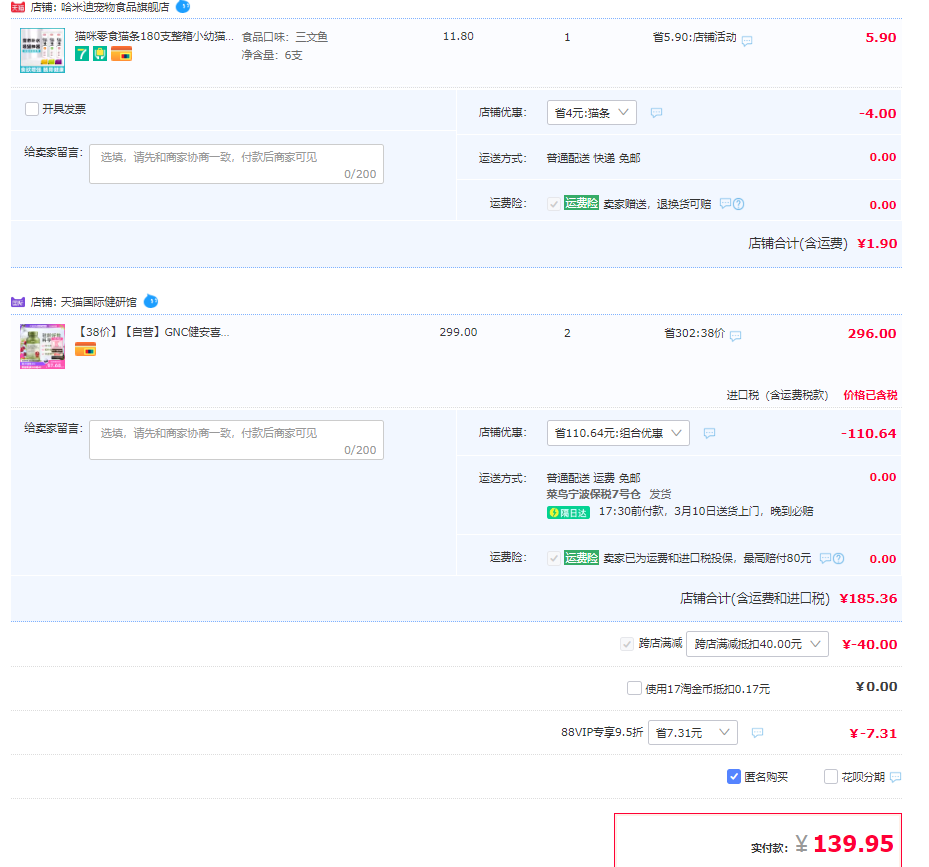Click 店铺合计(含运费) total ¥1.90
This screenshot has width=929, height=867.
(x=877, y=244)
